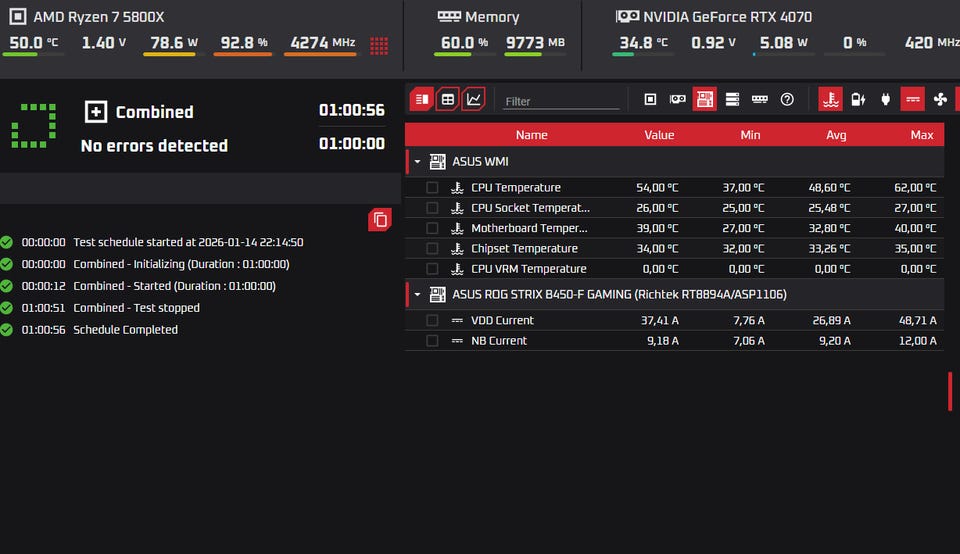The image size is (960, 554).
Task: Check the VDD Current sensor checkbox
Action: click(x=432, y=320)
